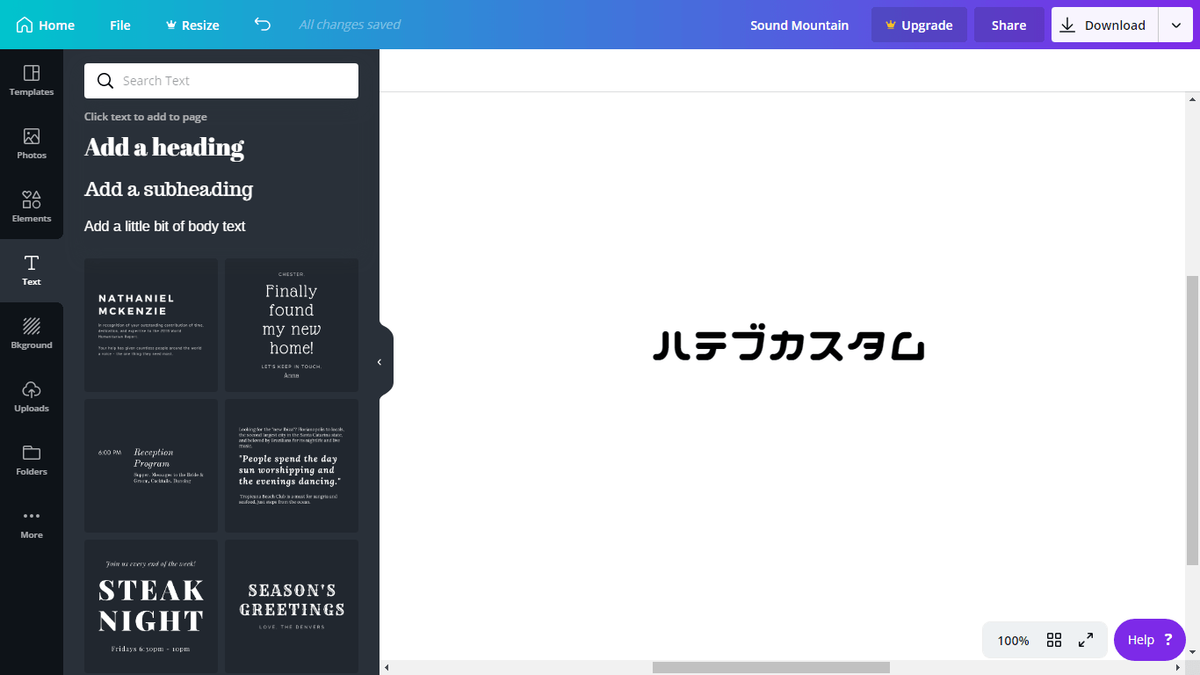Select the People spend the day quote template
The width and height of the screenshot is (1200, 675).
291,466
